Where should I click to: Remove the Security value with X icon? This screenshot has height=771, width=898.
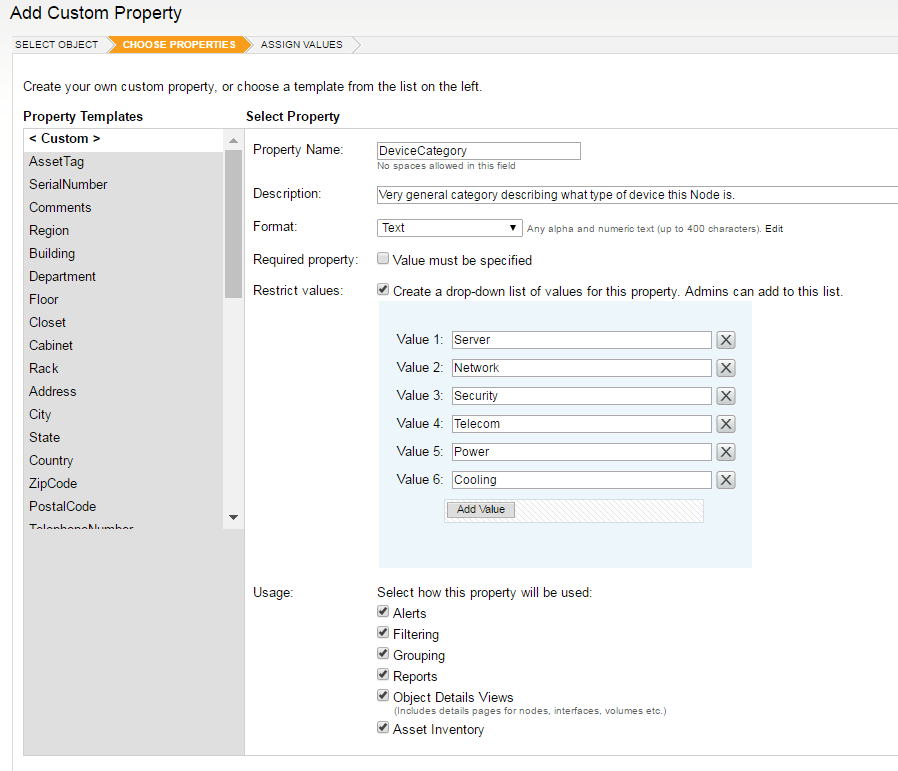[x=726, y=396]
